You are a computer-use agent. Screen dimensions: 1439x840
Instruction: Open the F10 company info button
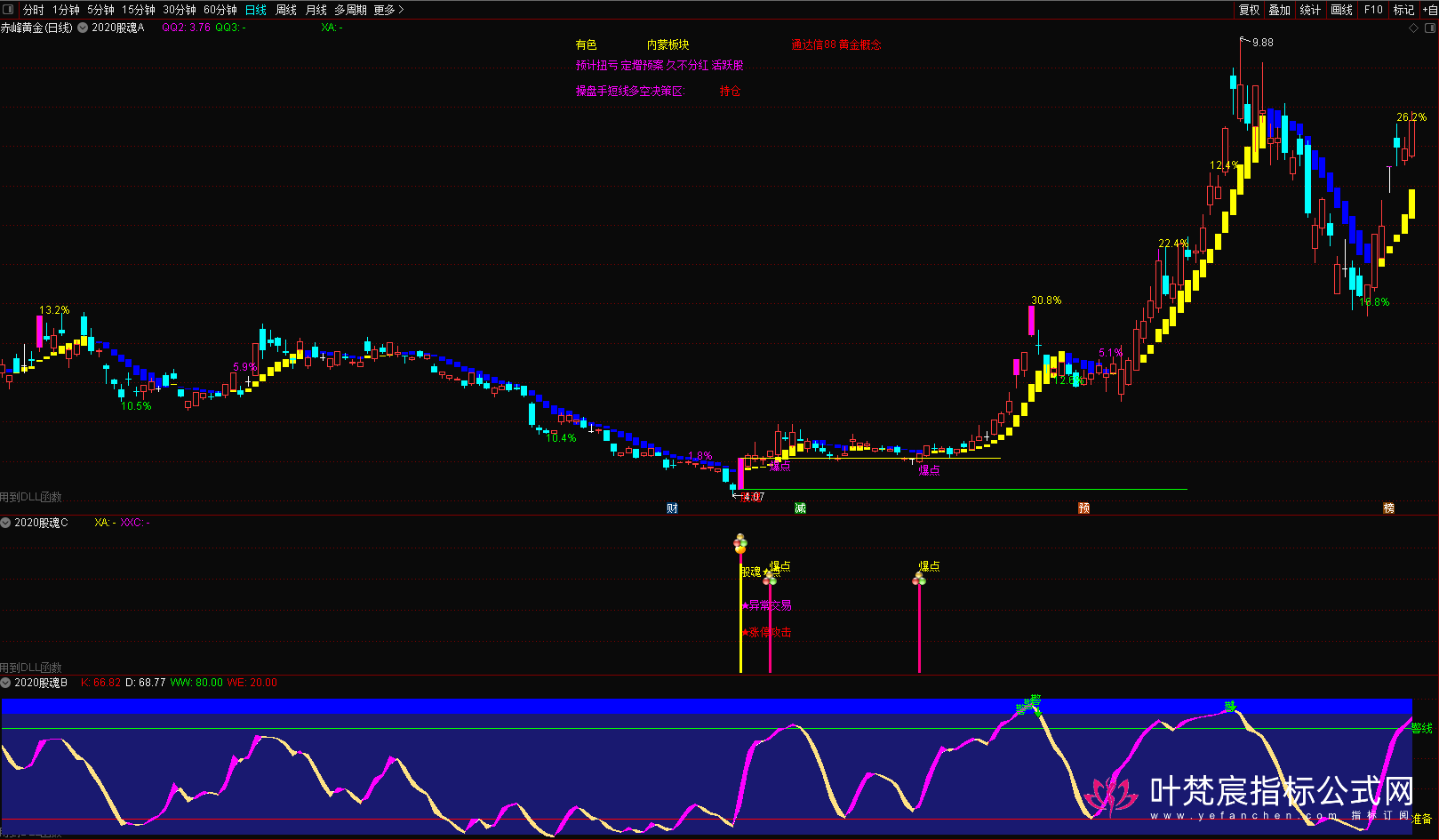pos(1373,10)
